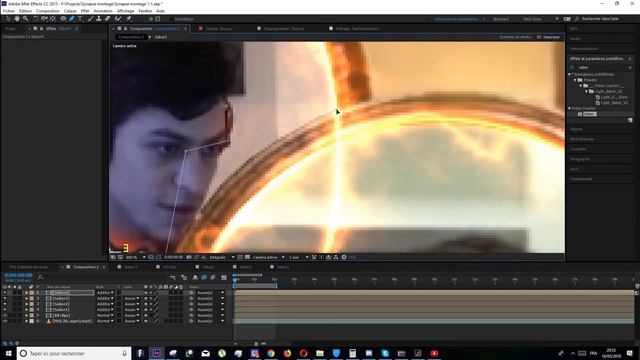This screenshot has width=640, height=360.
Task: Toggle the lock on the Composition viewer tab
Action: 125,29
